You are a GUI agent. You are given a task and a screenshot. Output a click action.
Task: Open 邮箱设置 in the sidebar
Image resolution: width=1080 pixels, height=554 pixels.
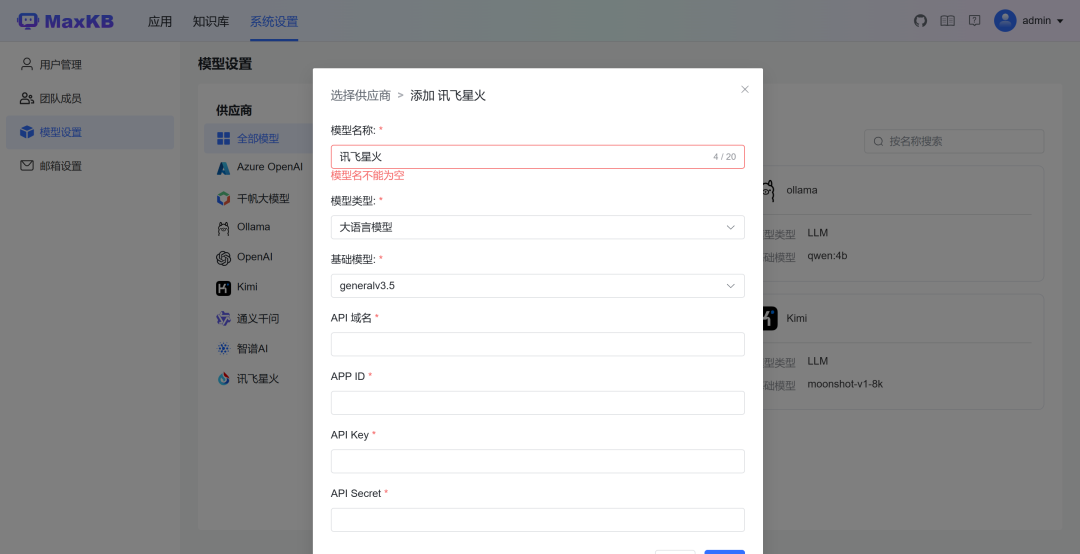click(x=90, y=165)
